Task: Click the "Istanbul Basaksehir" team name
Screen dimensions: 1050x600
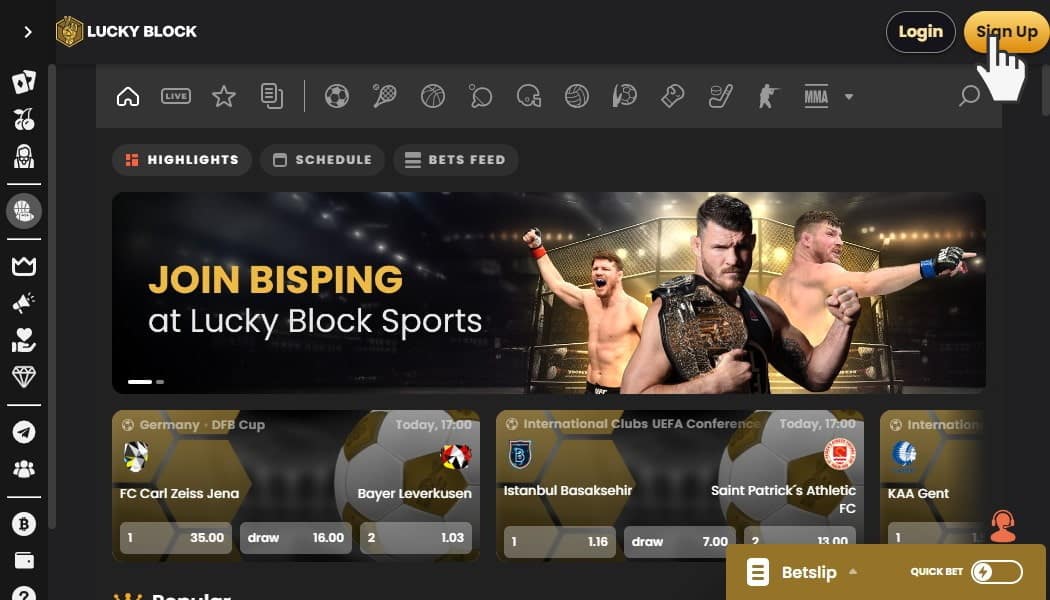Action: [568, 491]
